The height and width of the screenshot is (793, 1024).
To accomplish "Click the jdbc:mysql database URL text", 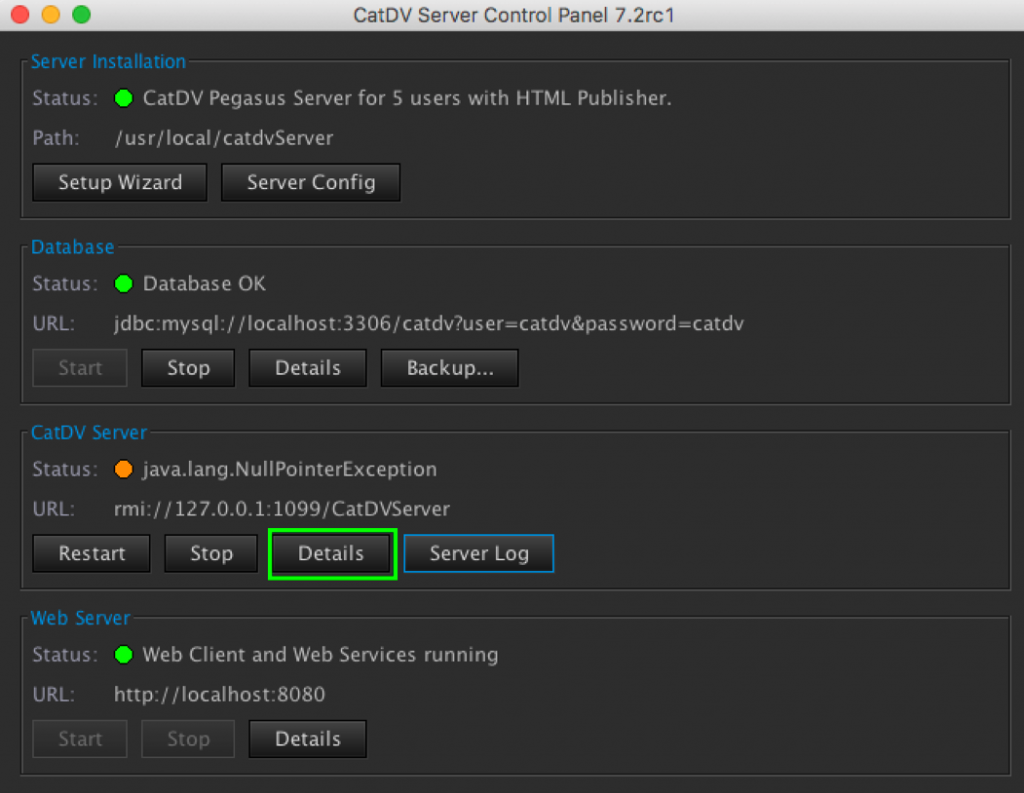I will click(429, 324).
